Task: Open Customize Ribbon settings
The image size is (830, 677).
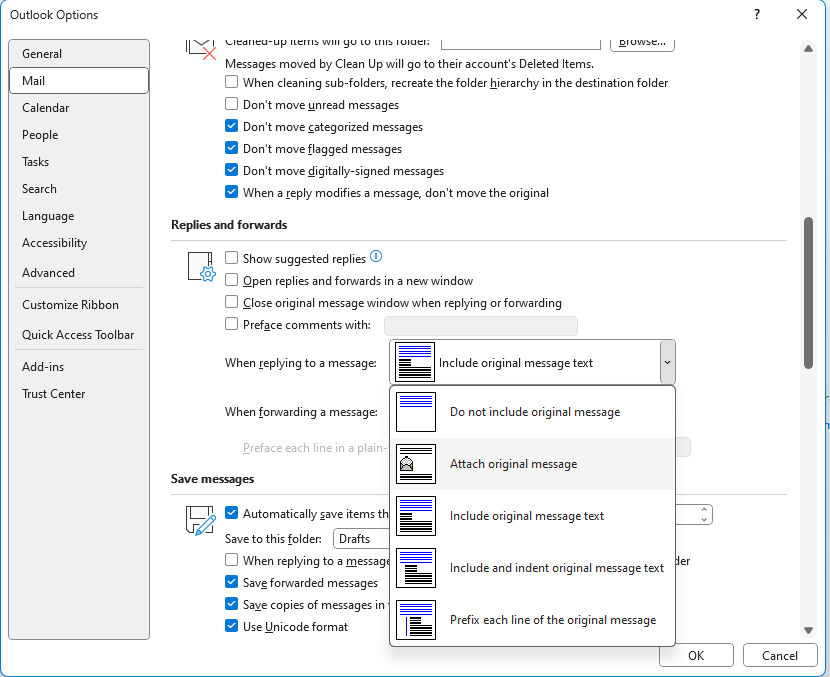Action: coord(79,305)
